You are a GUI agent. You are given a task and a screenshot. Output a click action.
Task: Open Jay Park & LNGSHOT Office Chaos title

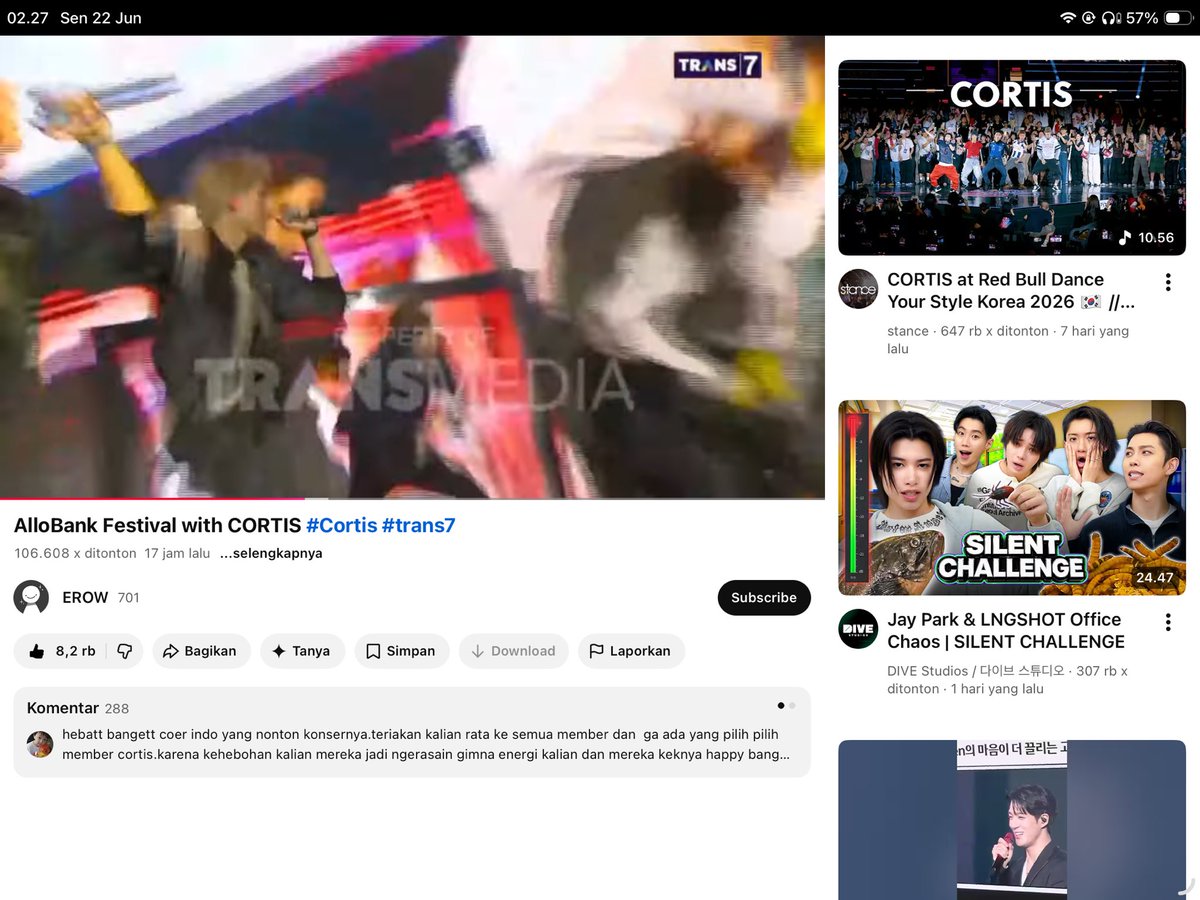pyautogui.click(x=1006, y=630)
